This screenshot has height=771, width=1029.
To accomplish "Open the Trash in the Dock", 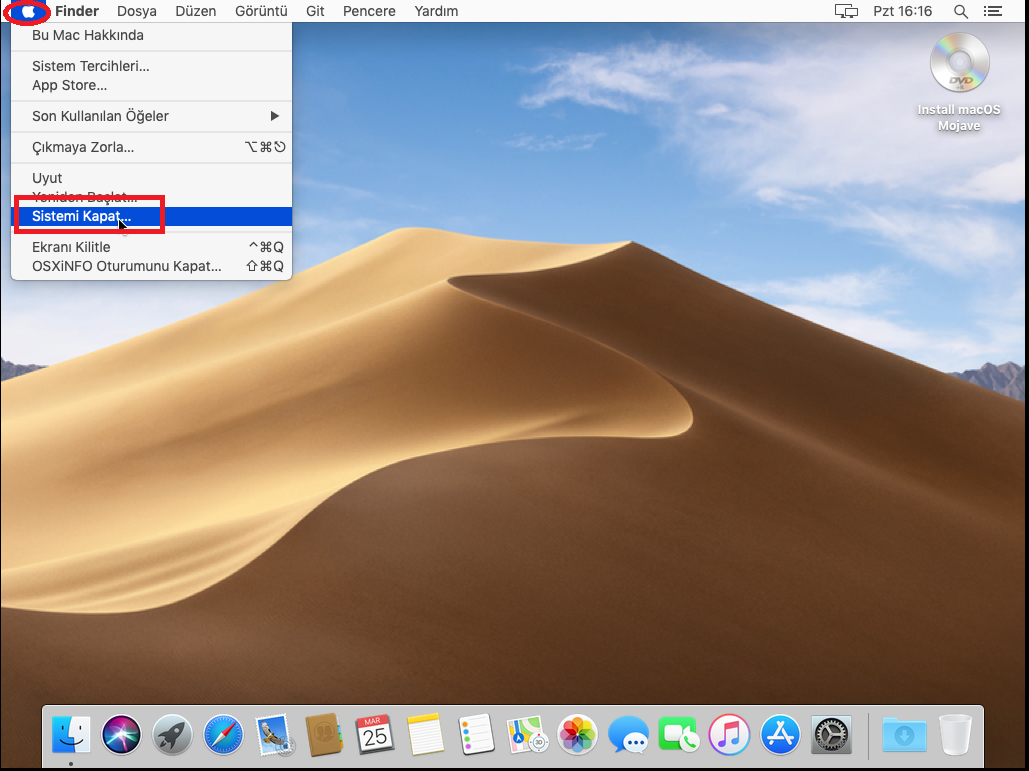I will coord(955,736).
